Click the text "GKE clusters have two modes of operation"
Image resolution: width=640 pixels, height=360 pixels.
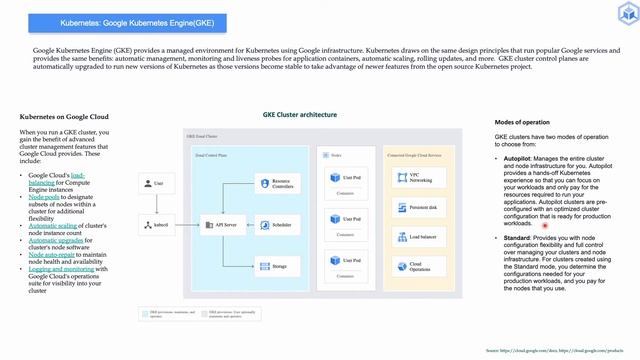tap(551, 140)
